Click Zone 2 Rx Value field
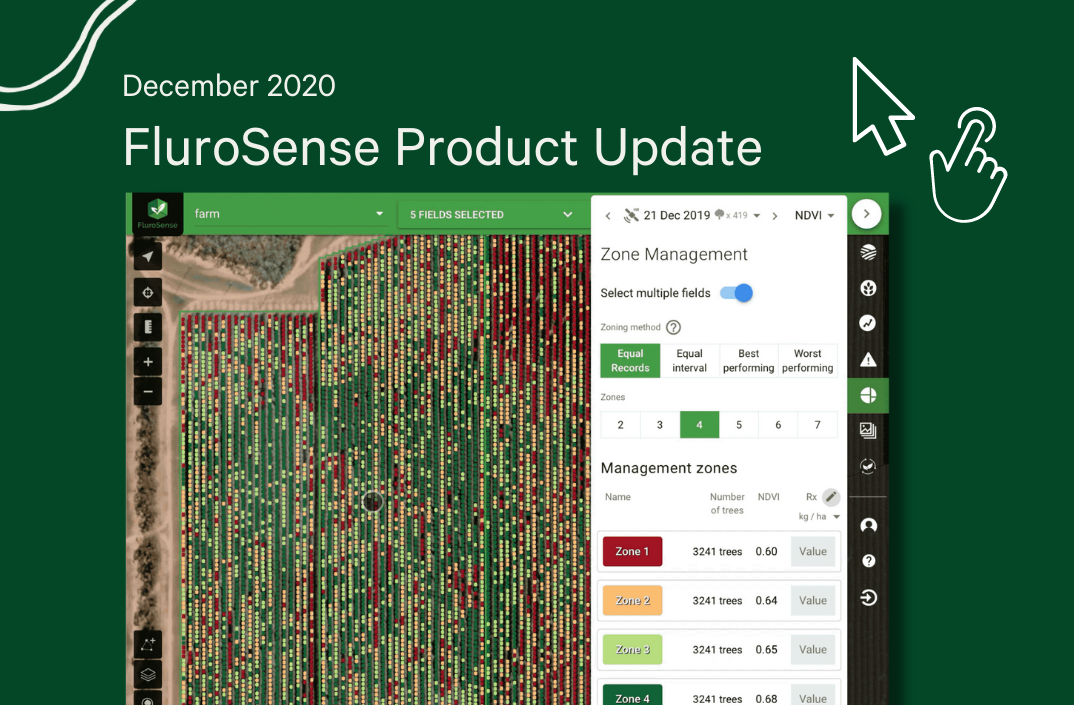 pos(813,601)
